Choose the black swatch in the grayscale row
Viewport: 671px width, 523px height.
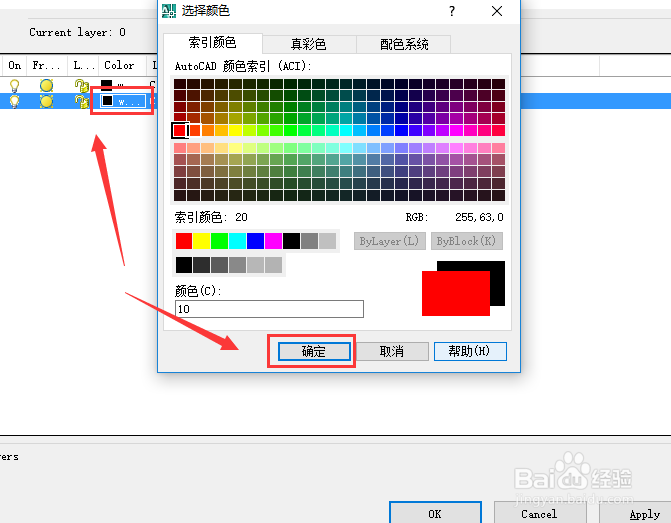(x=184, y=265)
